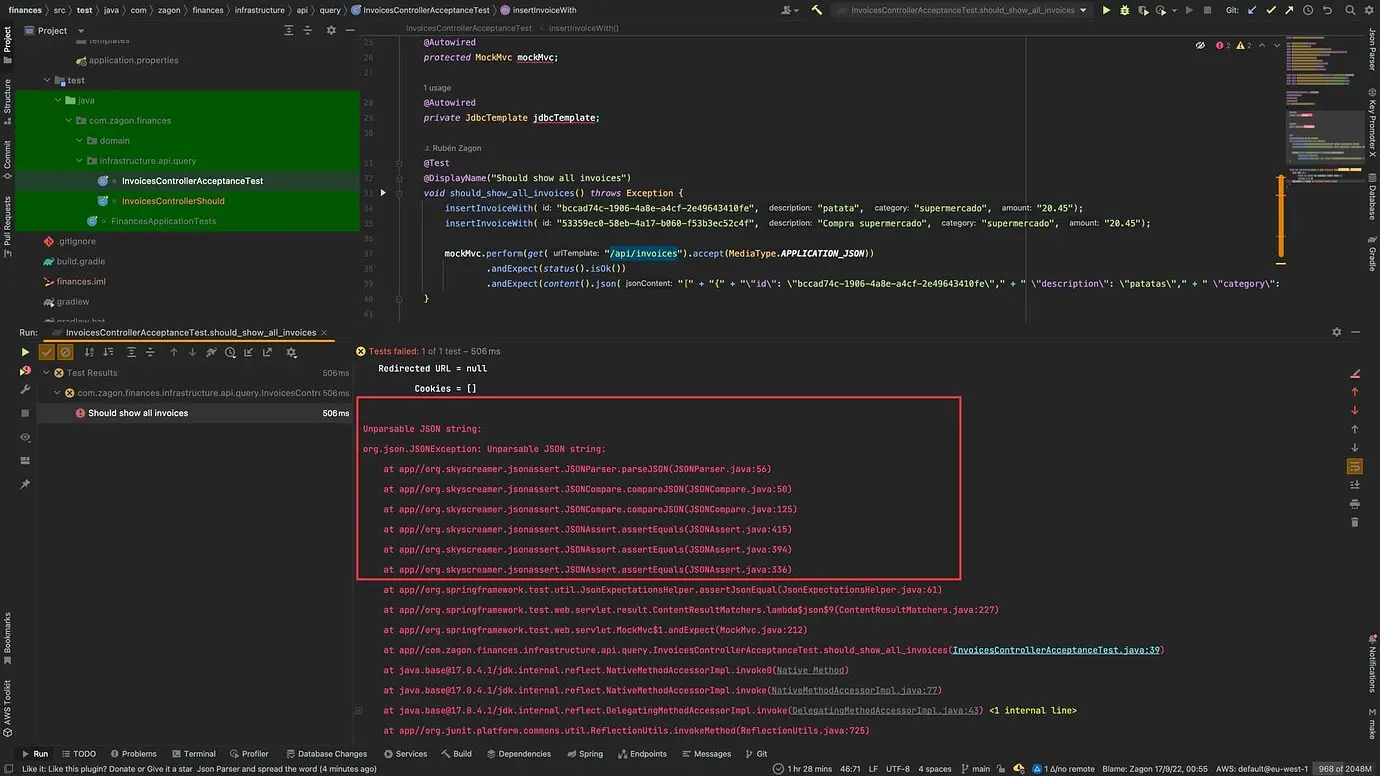Open the Problems tool window tab
This screenshot has width=1380, height=776.
tap(133, 754)
